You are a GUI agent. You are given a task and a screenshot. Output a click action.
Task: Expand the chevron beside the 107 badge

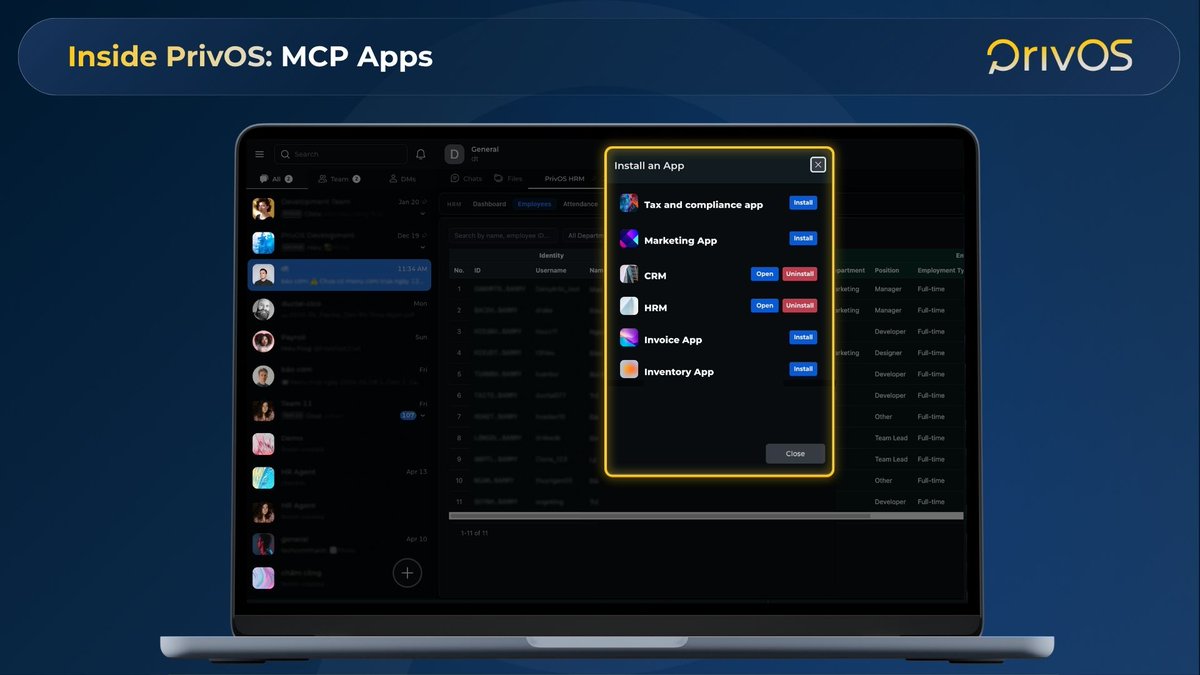click(423, 415)
